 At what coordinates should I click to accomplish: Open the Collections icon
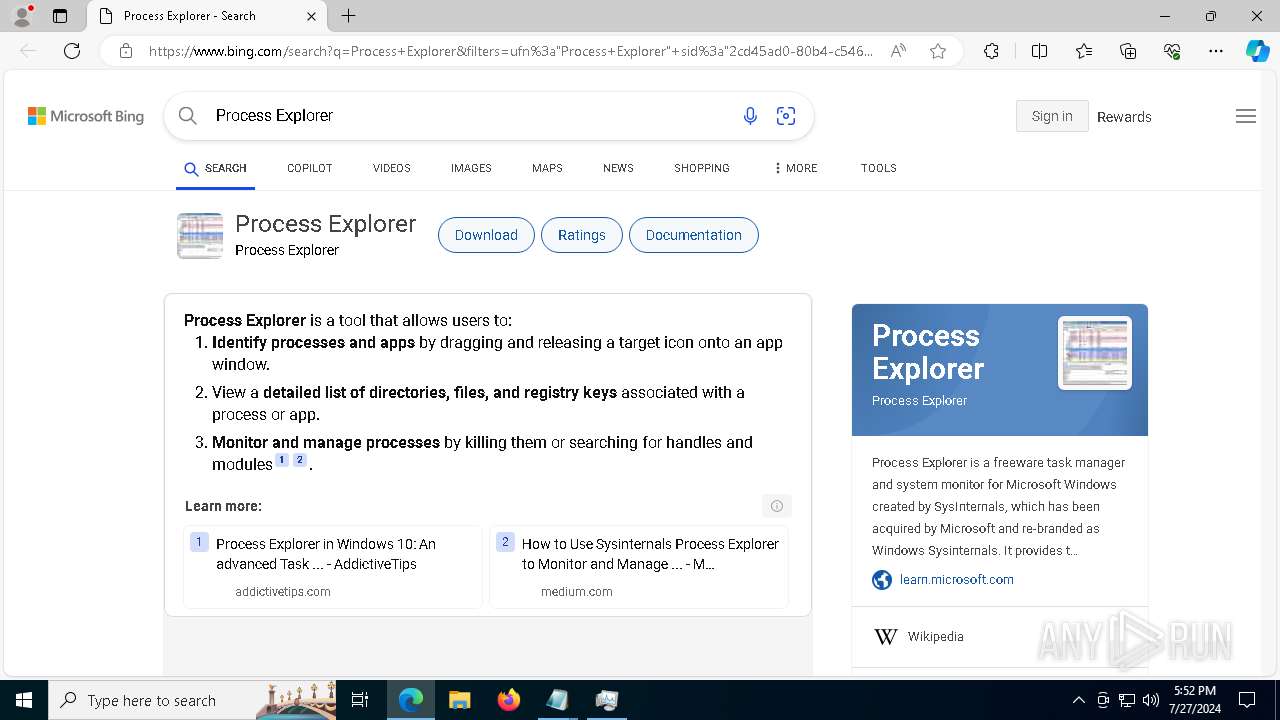point(1128,51)
